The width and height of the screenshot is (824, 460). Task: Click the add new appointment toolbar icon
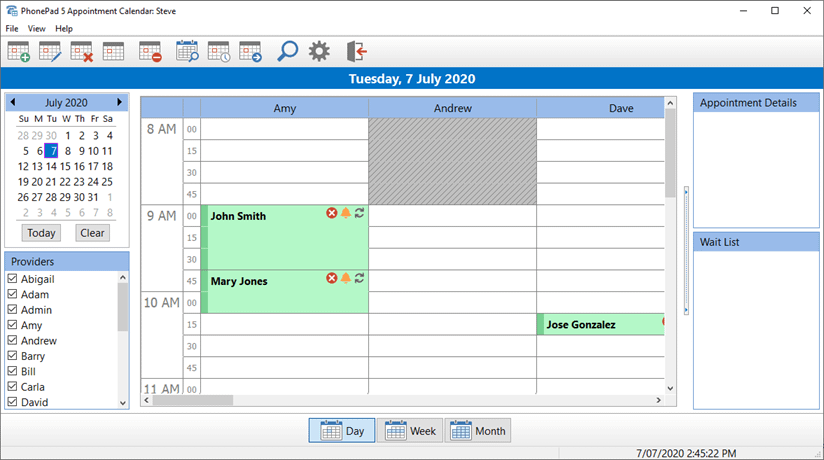[19, 52]
